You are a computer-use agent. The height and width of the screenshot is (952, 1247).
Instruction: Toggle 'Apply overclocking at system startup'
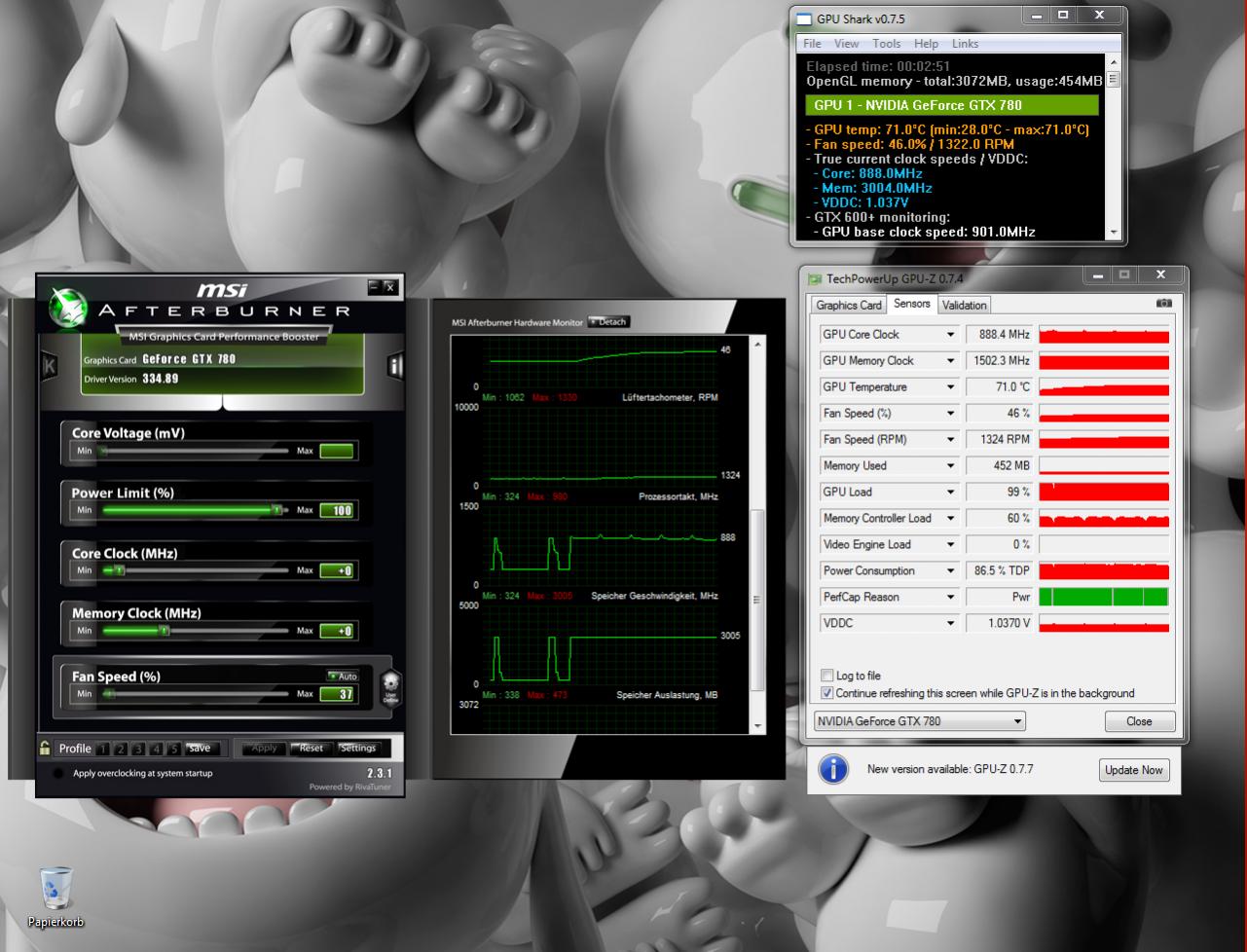pos(57,773)
